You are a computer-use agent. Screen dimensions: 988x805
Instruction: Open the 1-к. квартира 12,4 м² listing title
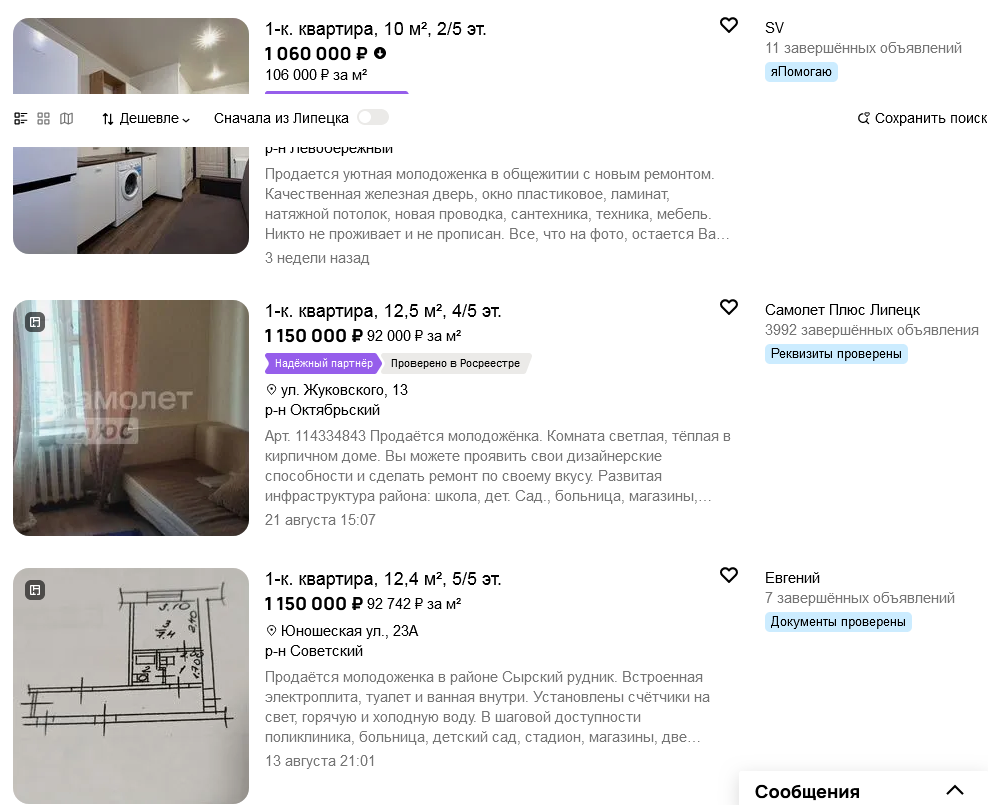click(x=383, y=579)
